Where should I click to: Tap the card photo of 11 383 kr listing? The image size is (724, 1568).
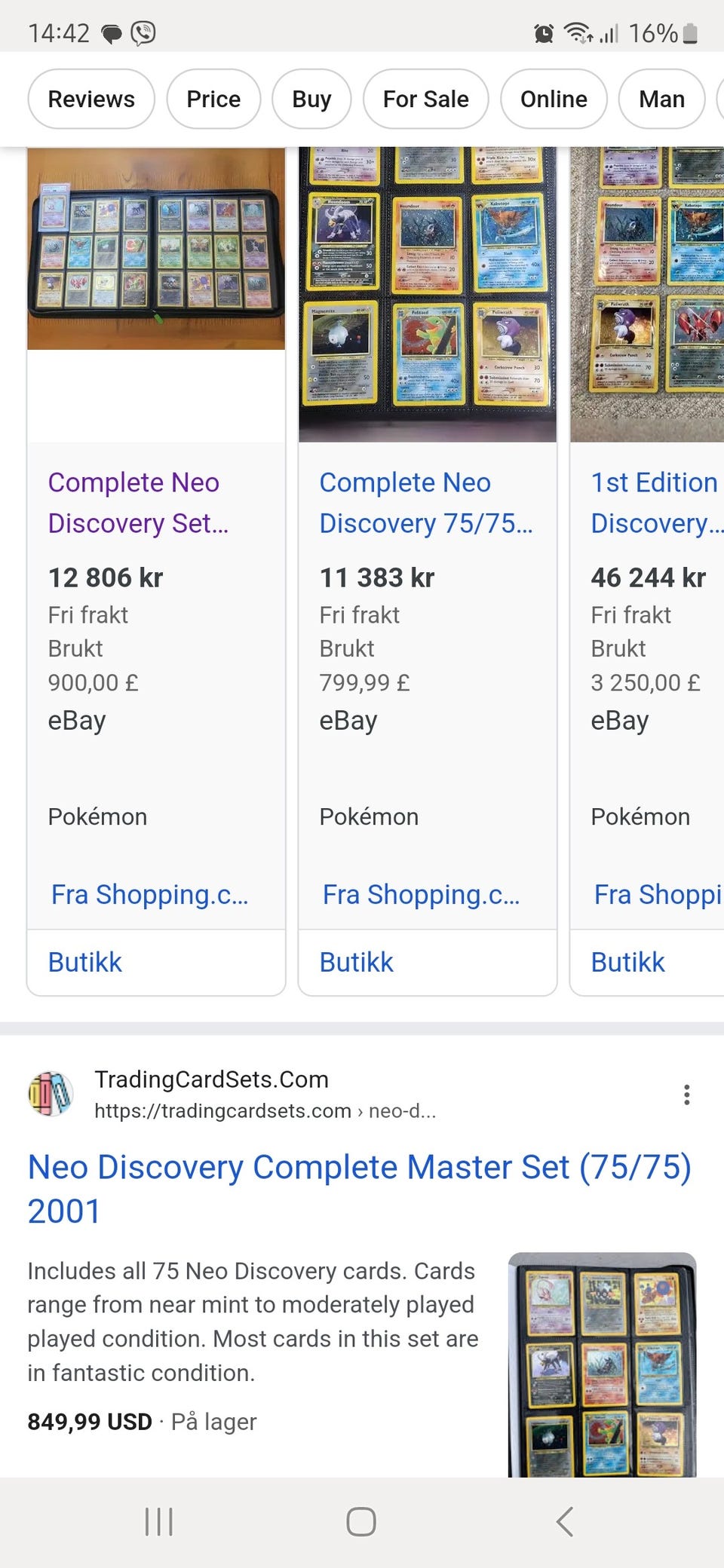[x=428, y=294]
